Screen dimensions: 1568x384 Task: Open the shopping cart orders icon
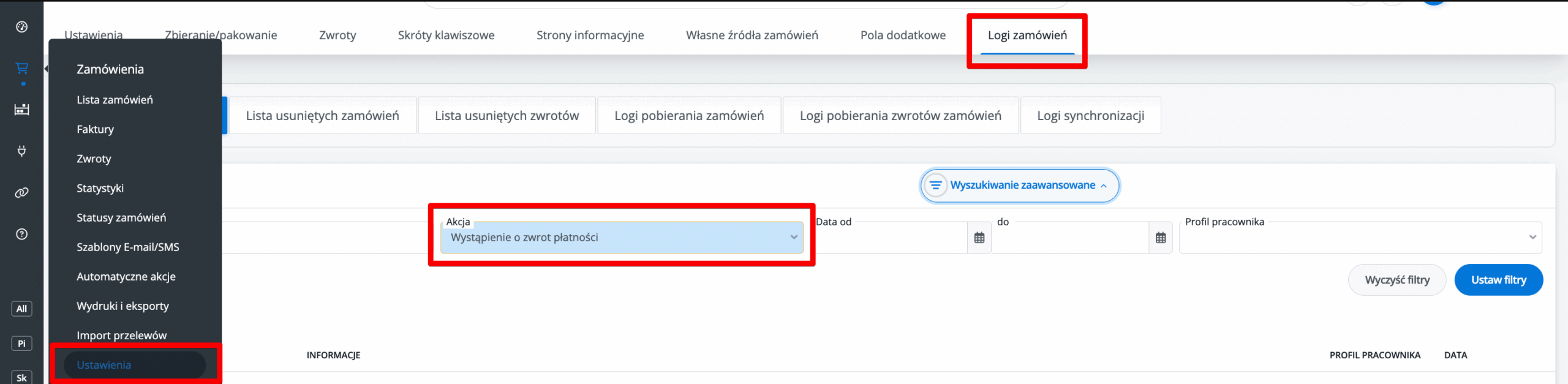click(21, 68)
